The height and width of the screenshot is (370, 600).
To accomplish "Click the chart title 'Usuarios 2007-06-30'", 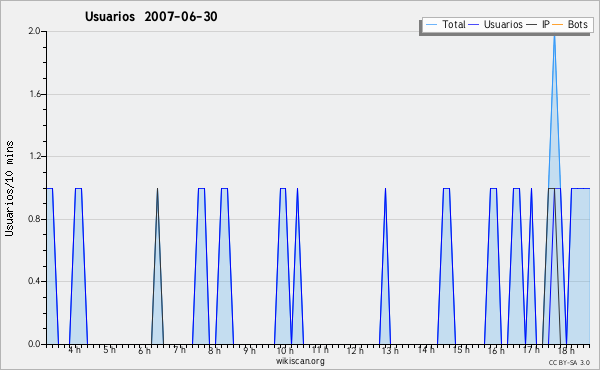I will (x=151, y=17).
